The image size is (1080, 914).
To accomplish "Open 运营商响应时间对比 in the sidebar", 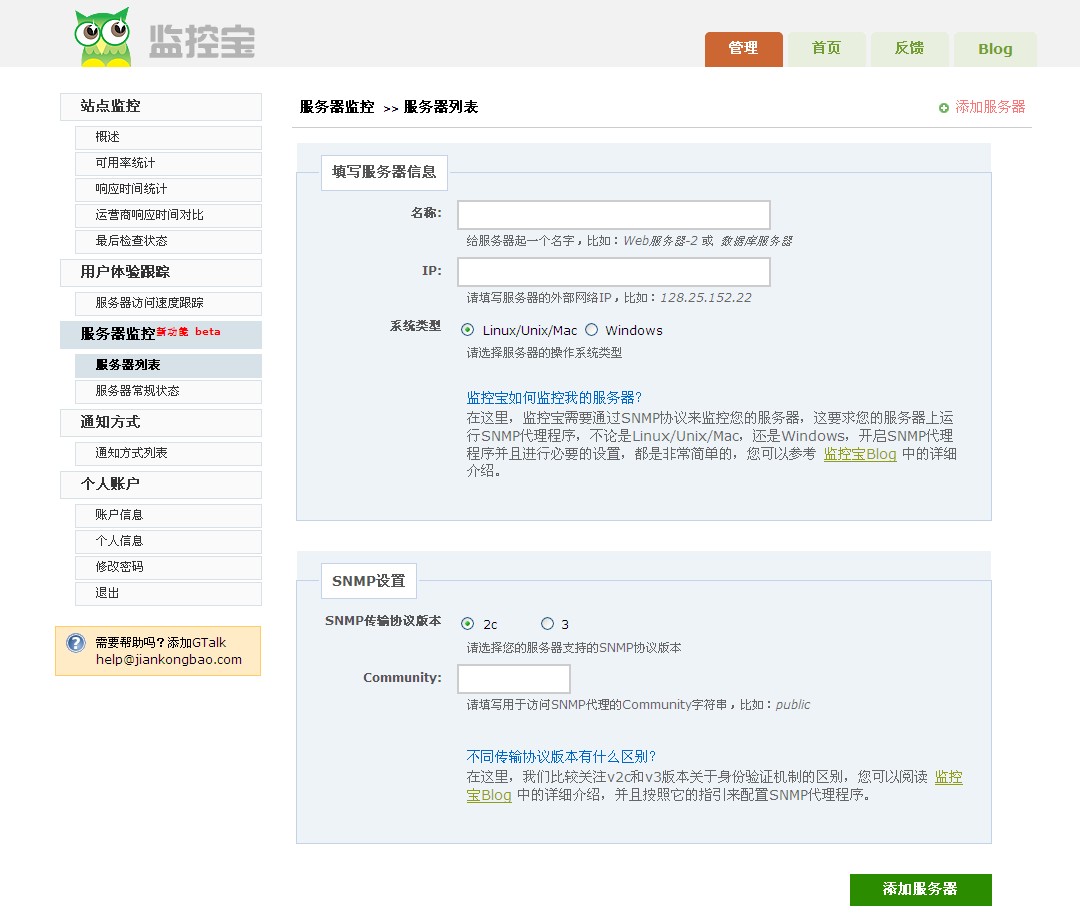I will 168,216.
